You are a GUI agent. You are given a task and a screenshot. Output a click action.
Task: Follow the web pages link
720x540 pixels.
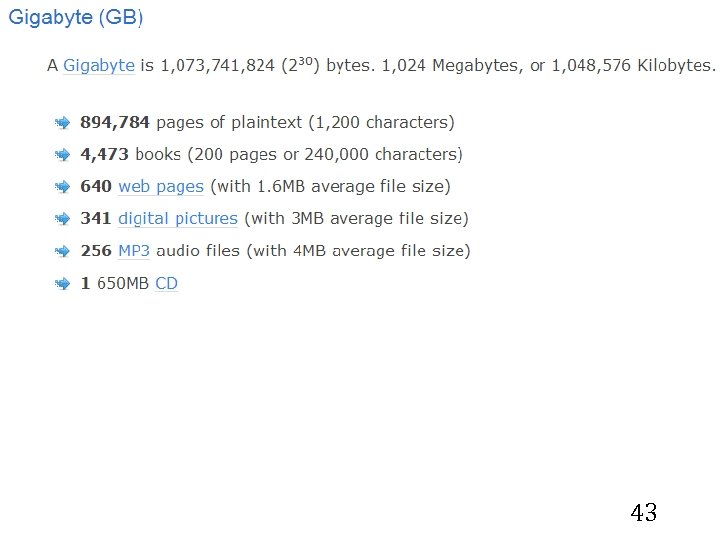[x=161, y=187]
